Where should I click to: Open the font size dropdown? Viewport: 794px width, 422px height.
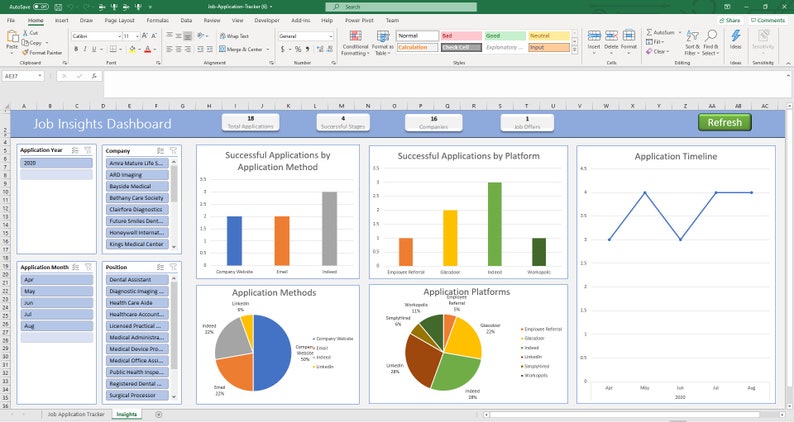click(138, 36)
